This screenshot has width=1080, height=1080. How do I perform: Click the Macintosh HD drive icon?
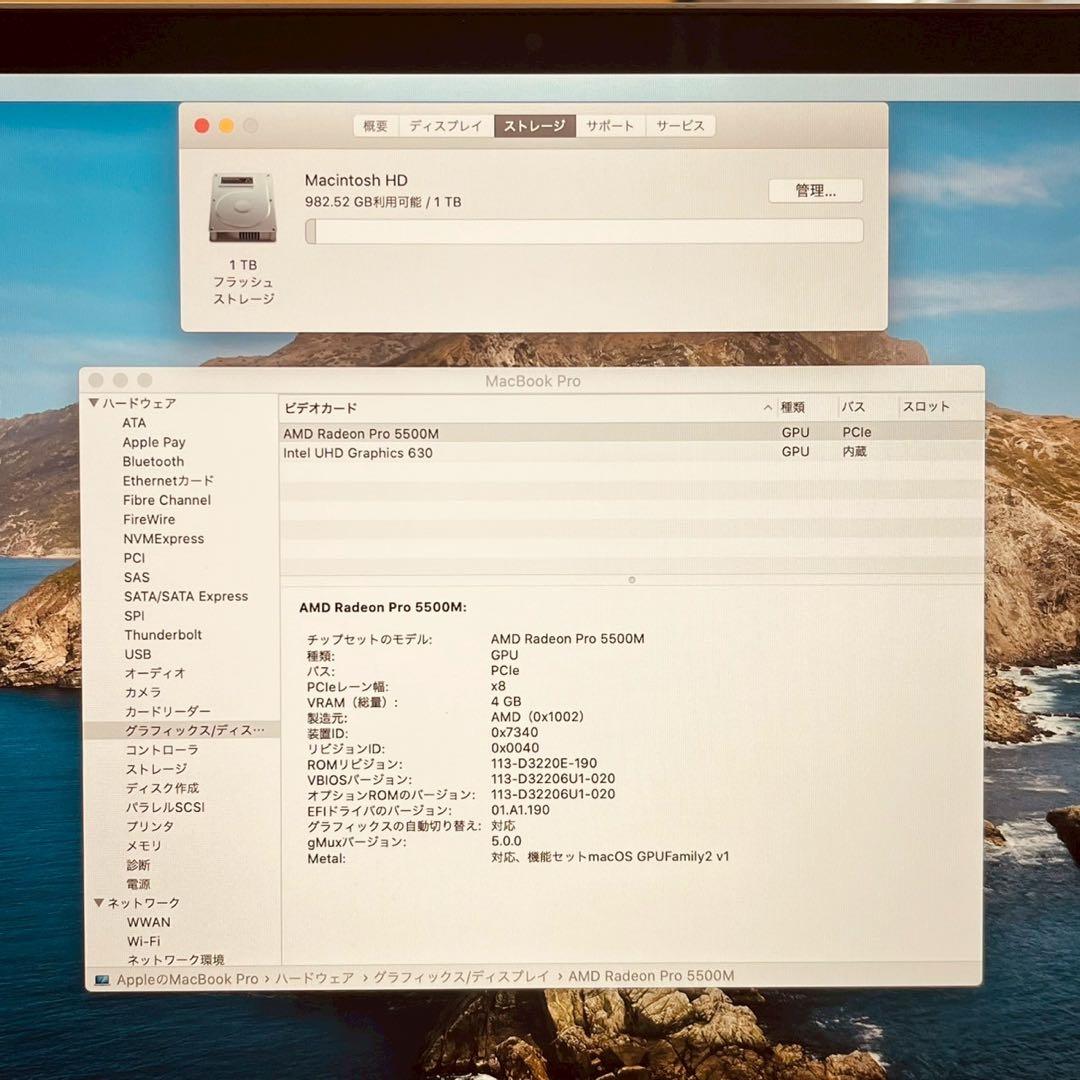coord(240,206)
